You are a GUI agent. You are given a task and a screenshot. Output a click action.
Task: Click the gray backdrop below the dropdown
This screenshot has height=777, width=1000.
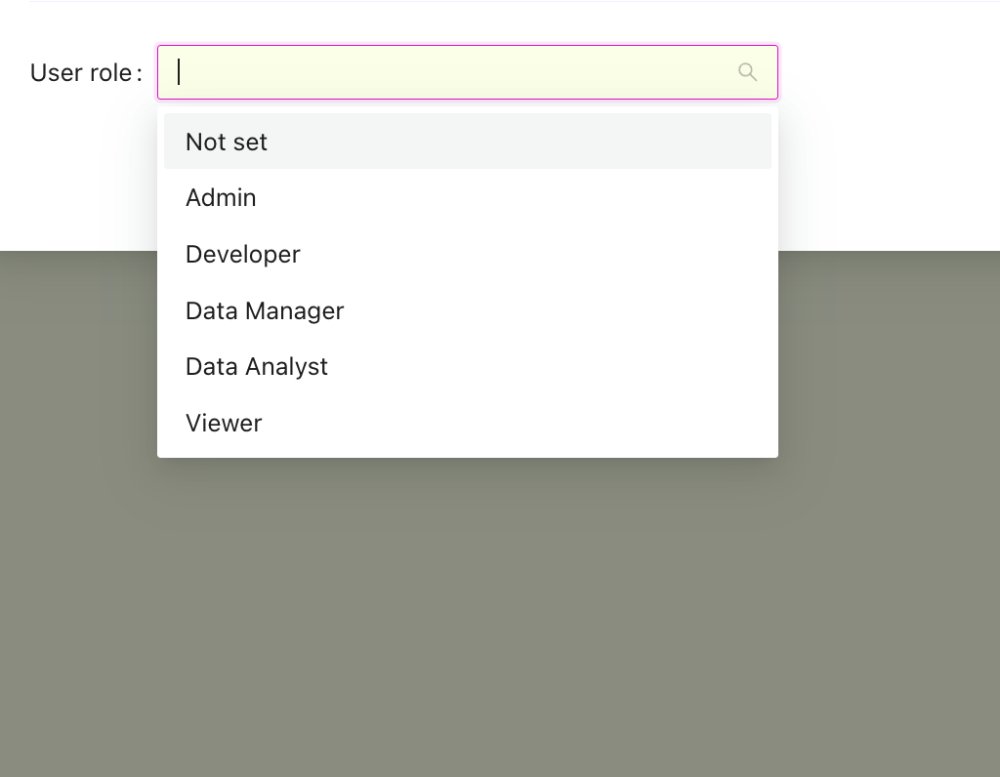point(500,620)
